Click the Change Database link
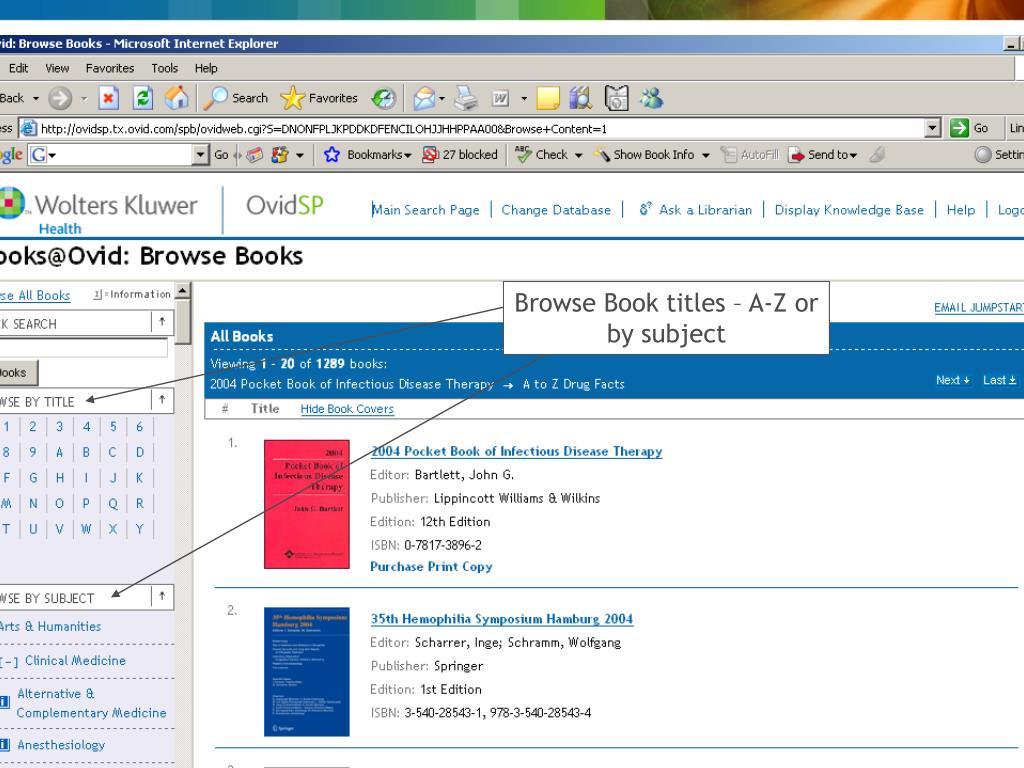Image resolution: width=1024 pixels, height=768 pixels. (556, 210)
